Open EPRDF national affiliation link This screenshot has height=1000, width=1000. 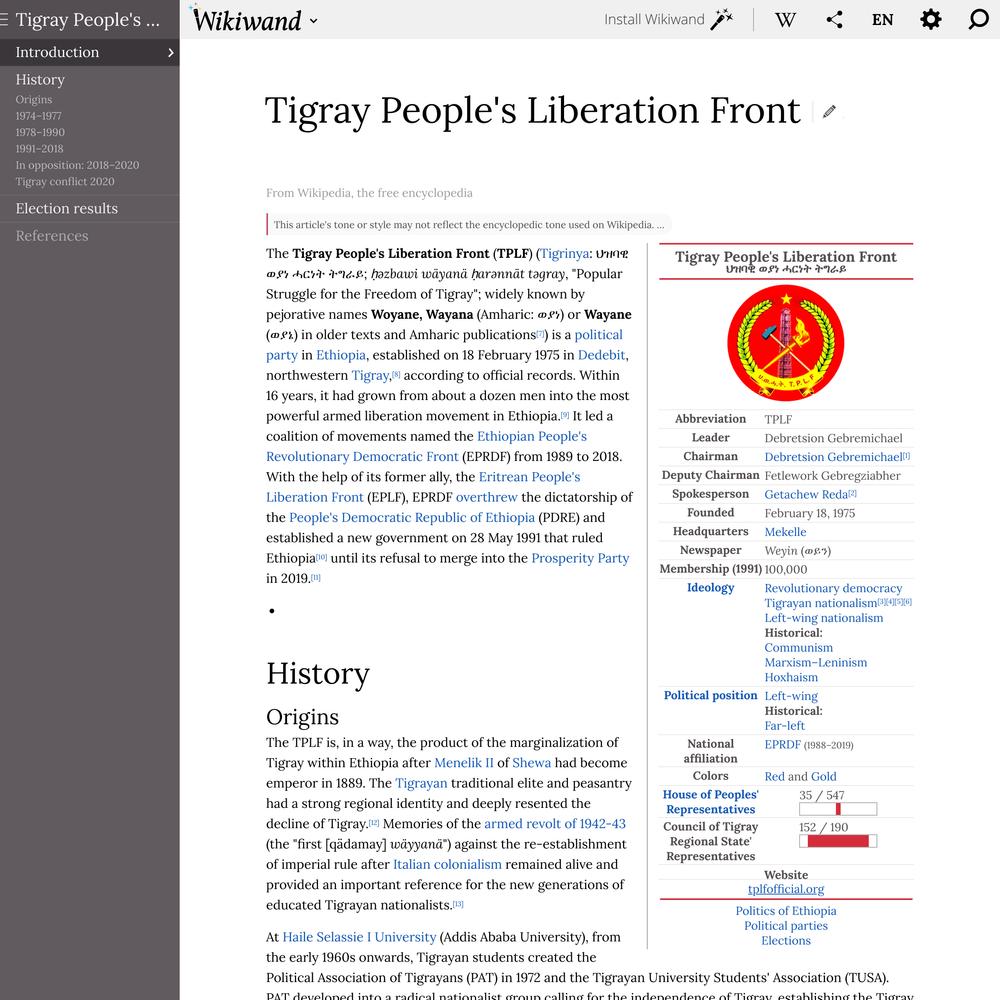783,744
